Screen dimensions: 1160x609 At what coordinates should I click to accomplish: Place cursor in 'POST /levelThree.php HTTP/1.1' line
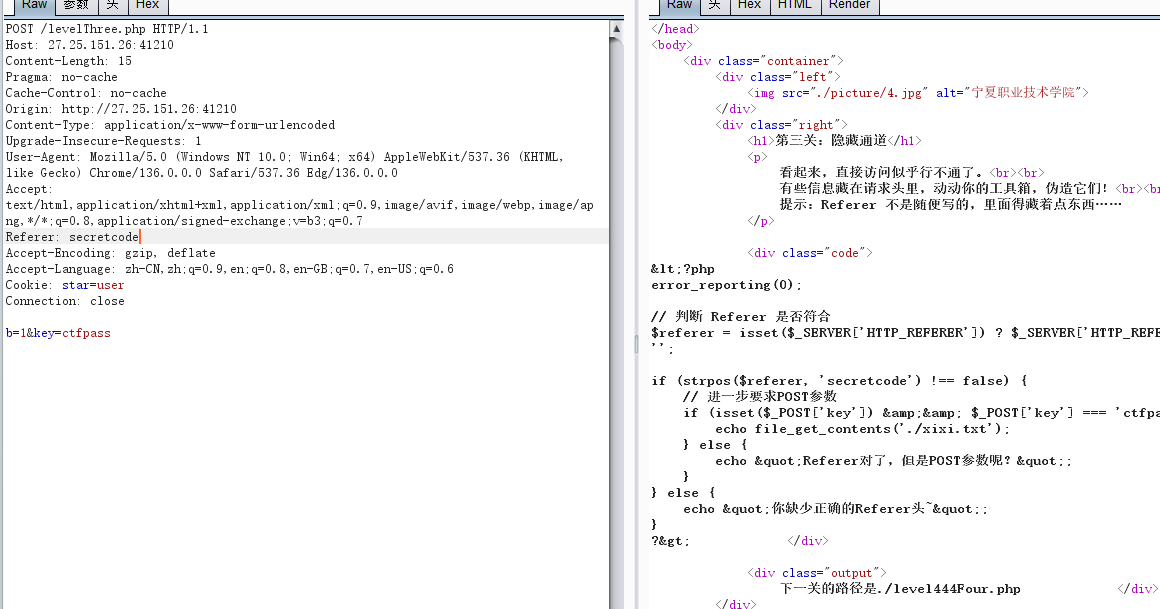click(107, 29)
